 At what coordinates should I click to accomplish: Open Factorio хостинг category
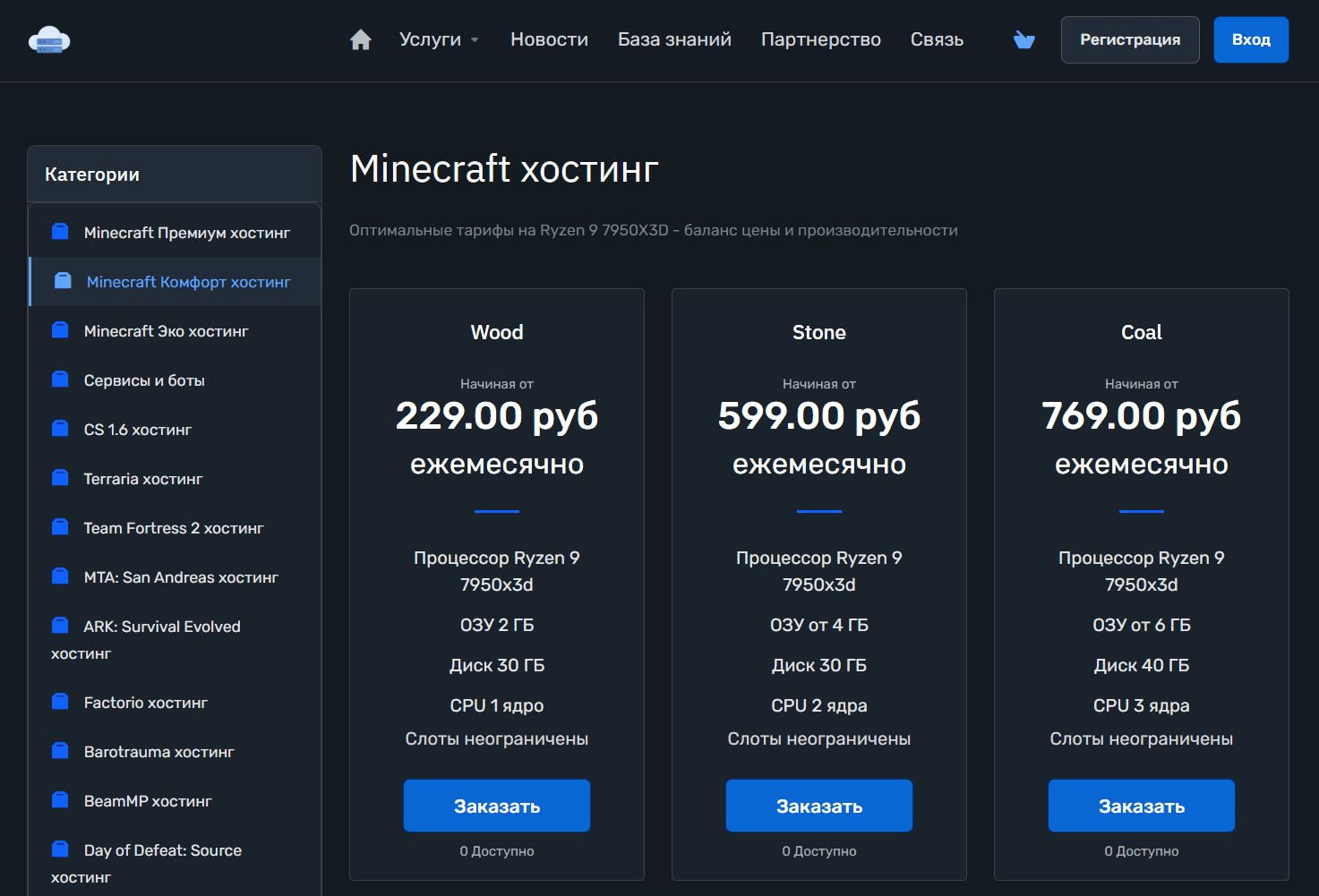(175, 703)
